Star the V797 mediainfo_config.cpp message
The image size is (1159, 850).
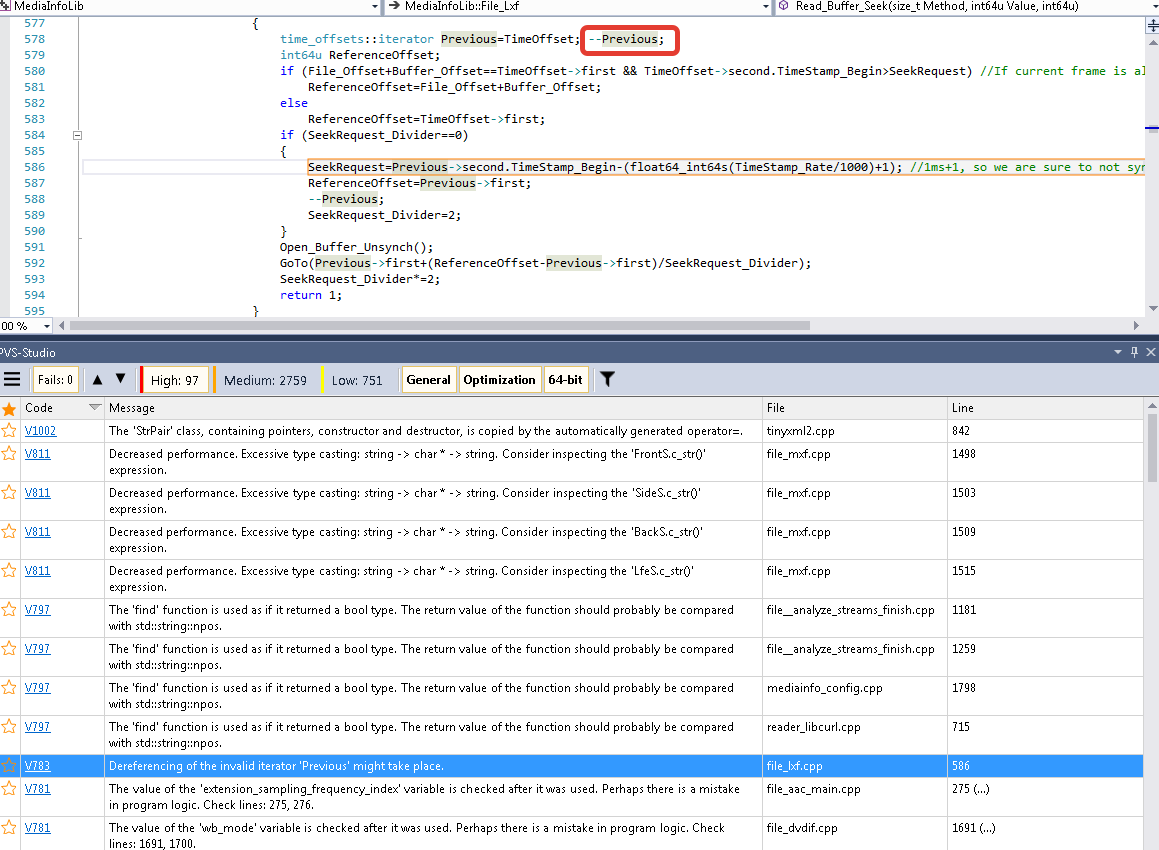[x=9, y=687]
